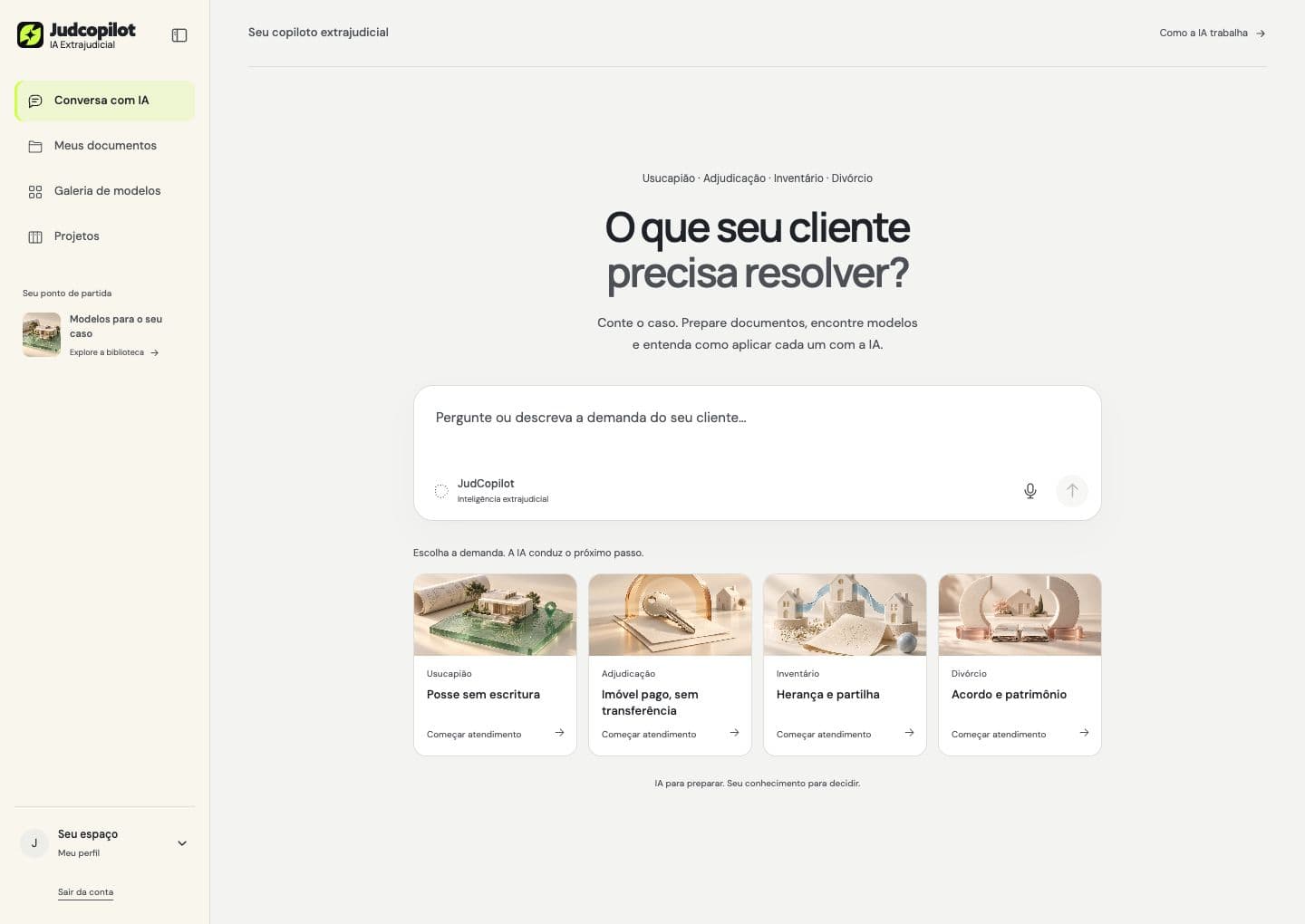Click the arrow on the Usucapião card

[559, 733]
